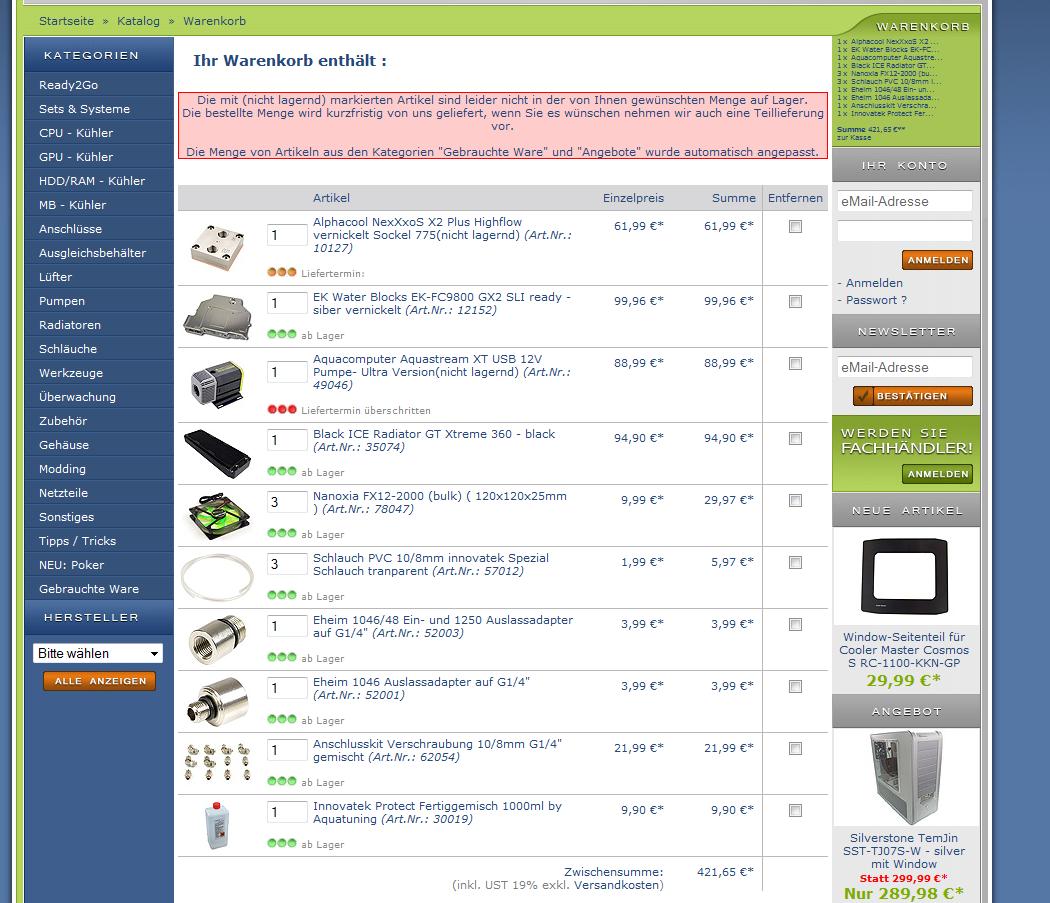Image resolution: width=1050 pixels, height=903 pixels.
Task: Go to Startseite breadcrumb
Action: pyautogui.click(x=66, y=21)
